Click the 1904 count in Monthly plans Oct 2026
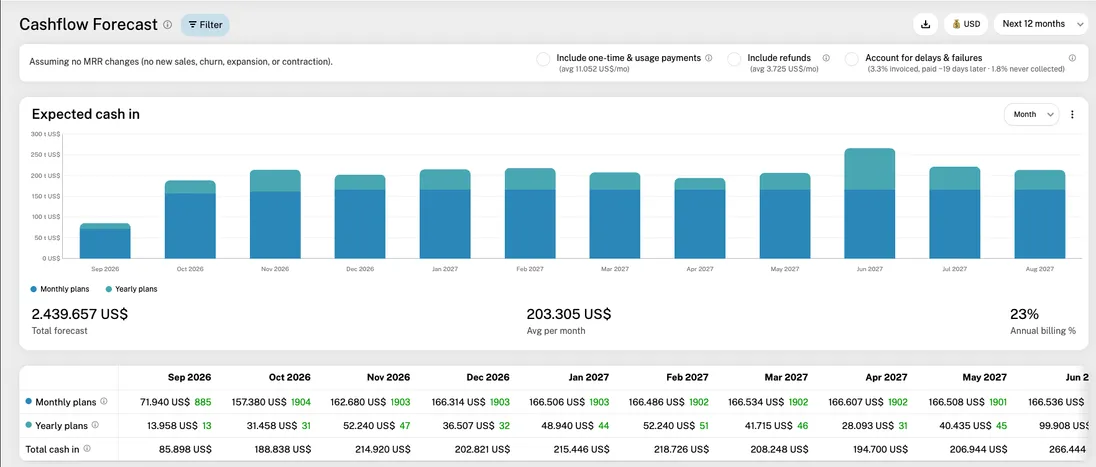Viewport: 1096px width, 467px height. pos(301,402)
